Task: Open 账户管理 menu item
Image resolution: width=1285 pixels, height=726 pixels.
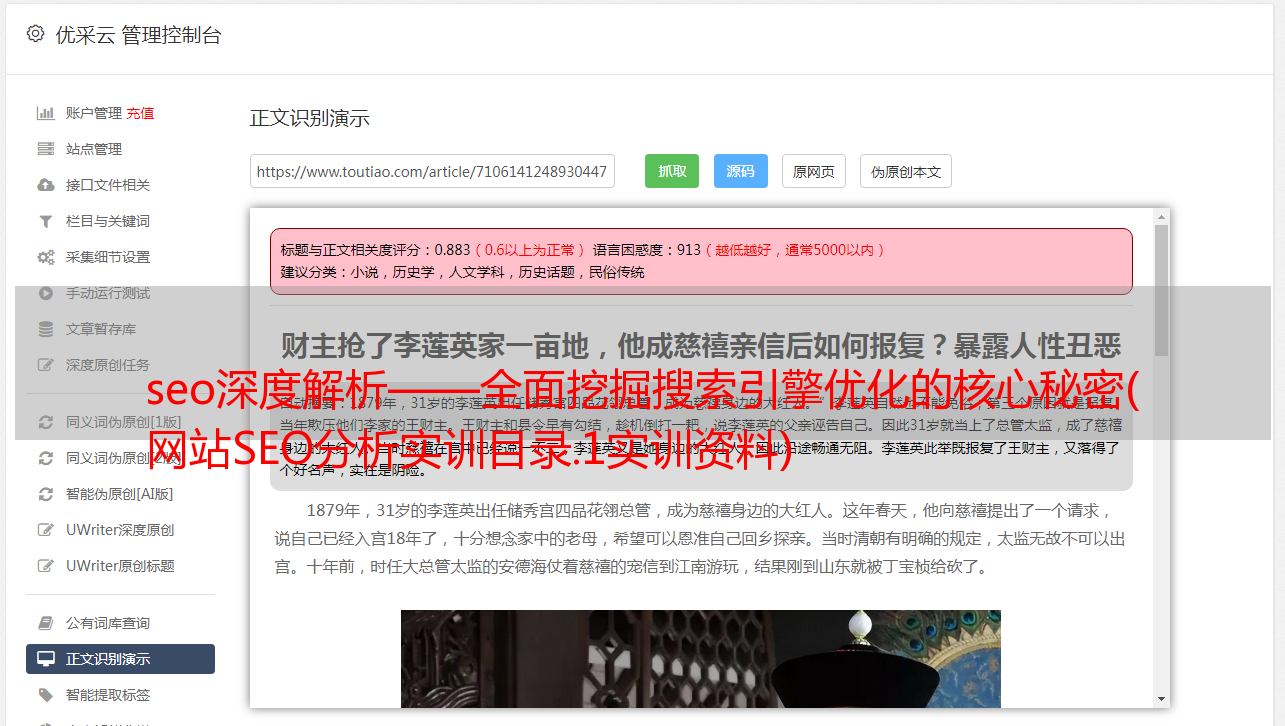Action: 94,113
